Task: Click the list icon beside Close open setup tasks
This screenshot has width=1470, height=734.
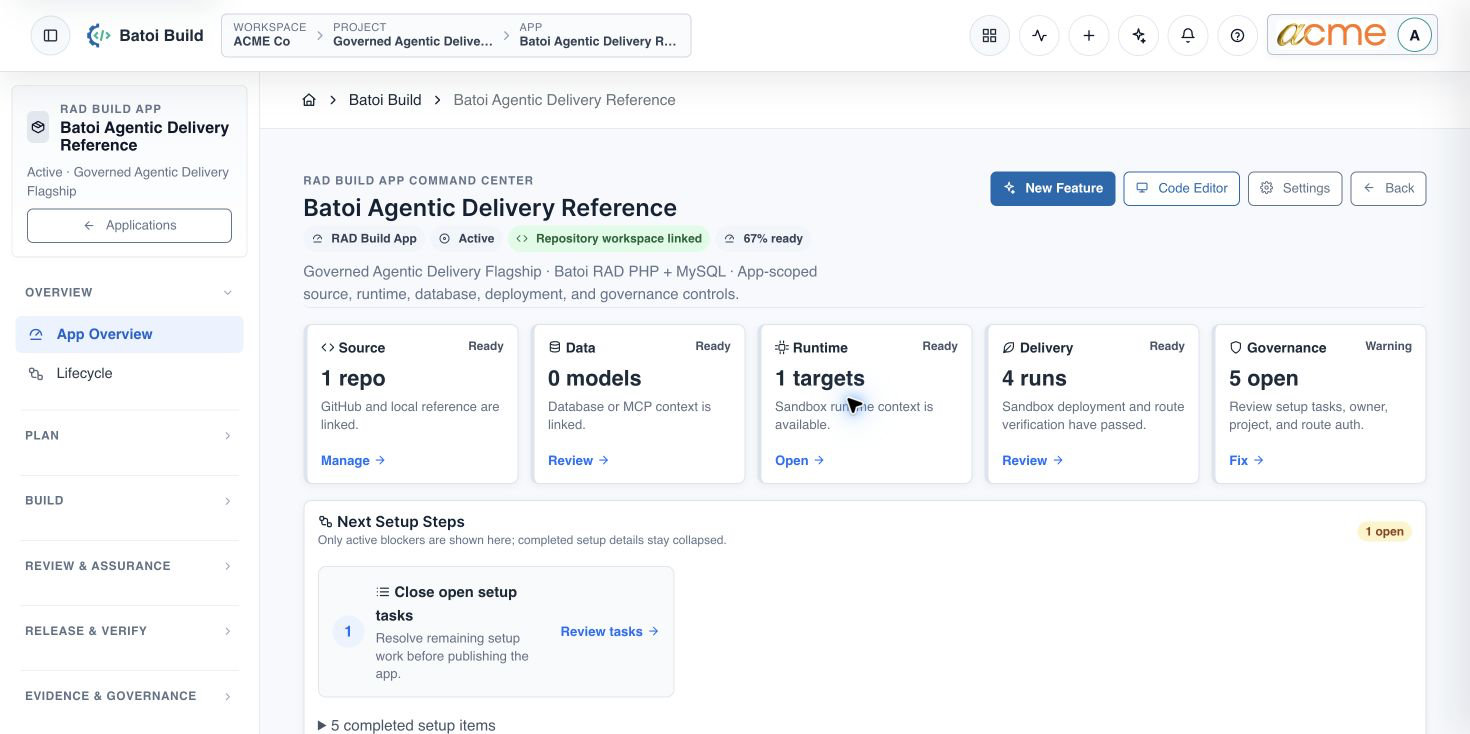Action: 382,592
